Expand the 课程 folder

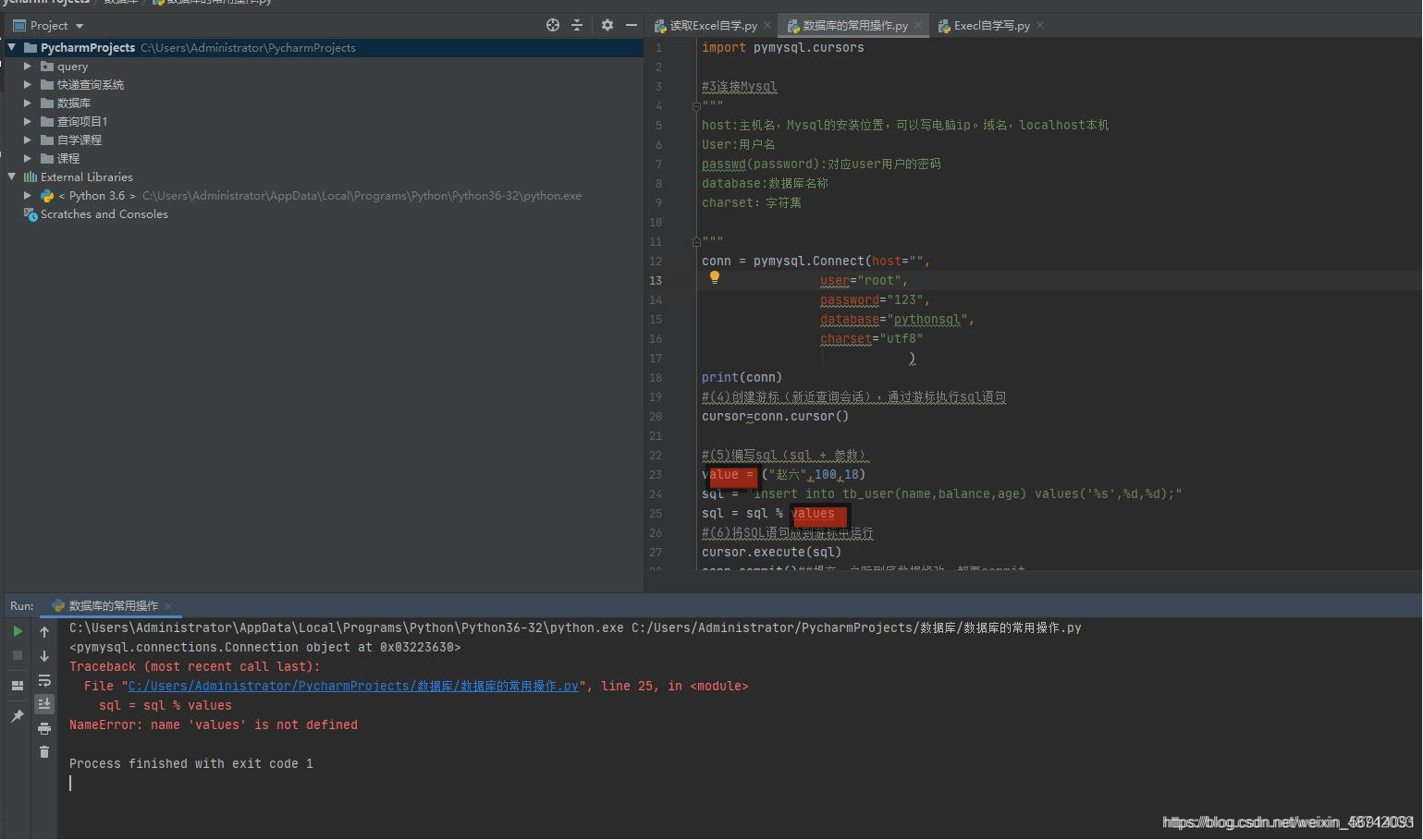28,158
